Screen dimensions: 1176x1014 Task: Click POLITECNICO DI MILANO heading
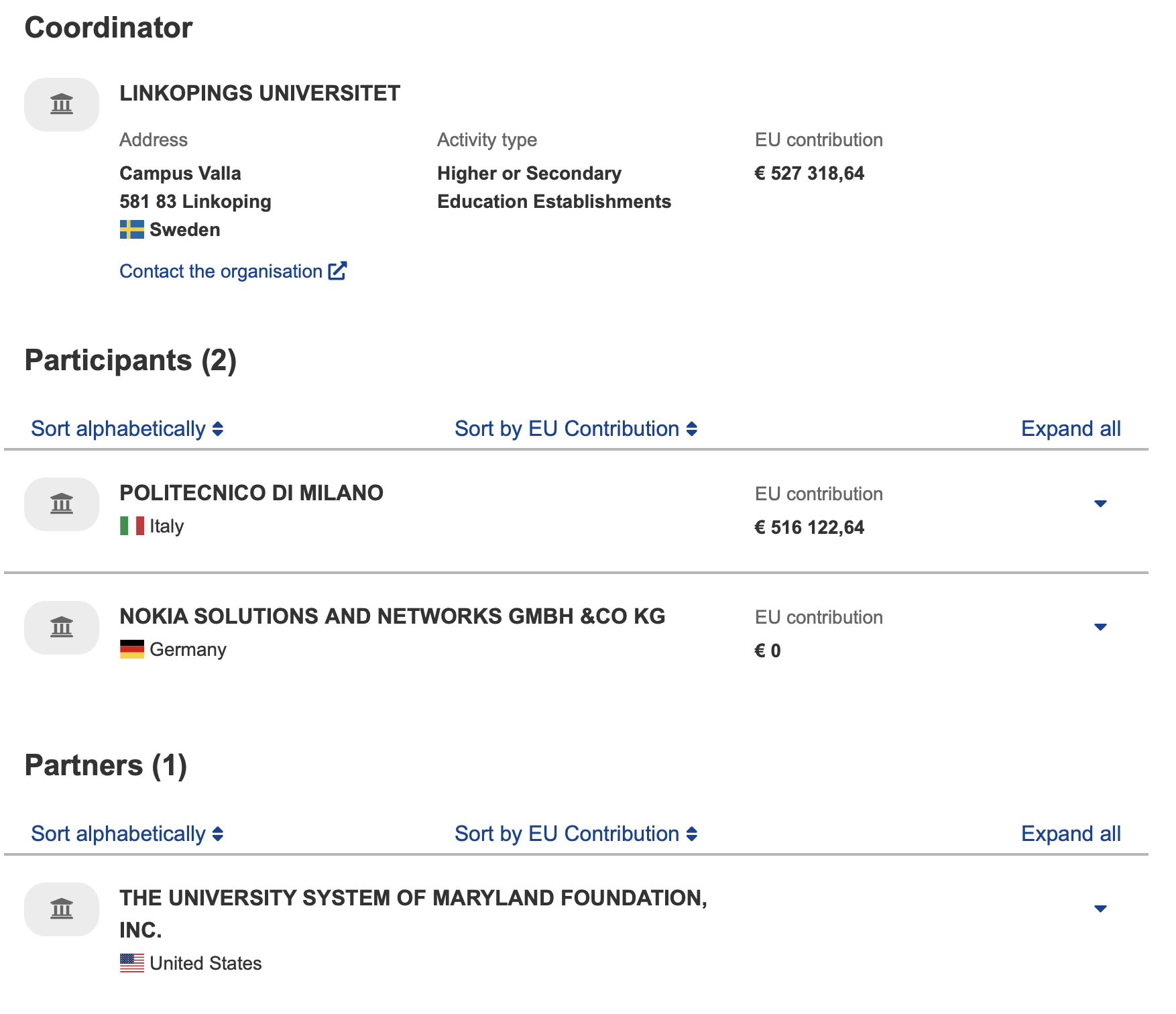(x=251, y=493)
